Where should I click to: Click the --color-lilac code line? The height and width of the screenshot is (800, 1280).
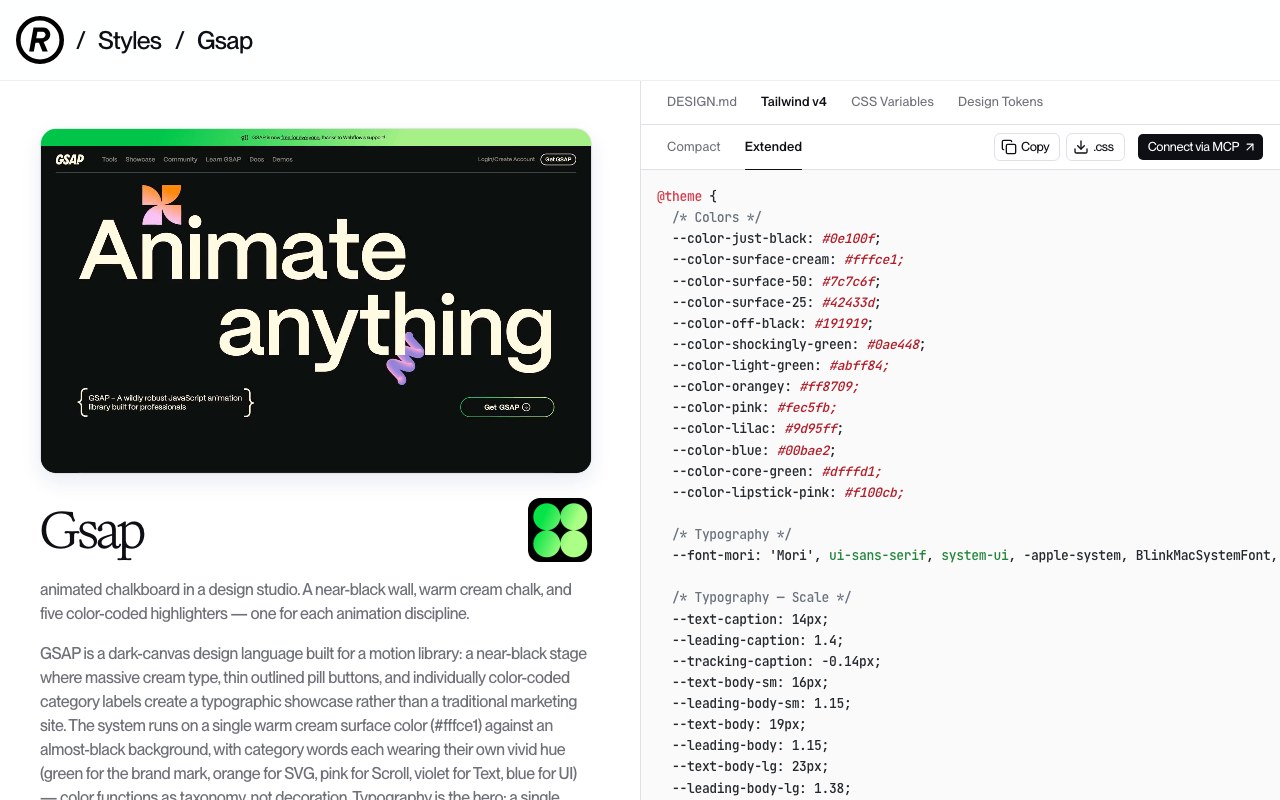pyautogui.click(x=758, y=429)
